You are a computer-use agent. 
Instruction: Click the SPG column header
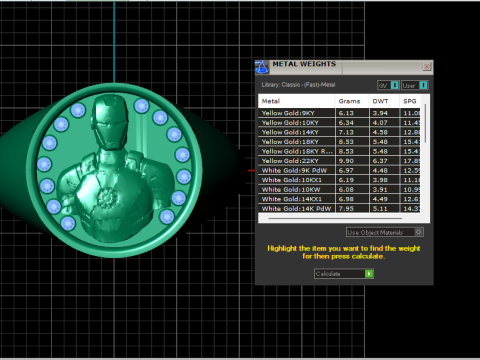click(x=410, y=101)
